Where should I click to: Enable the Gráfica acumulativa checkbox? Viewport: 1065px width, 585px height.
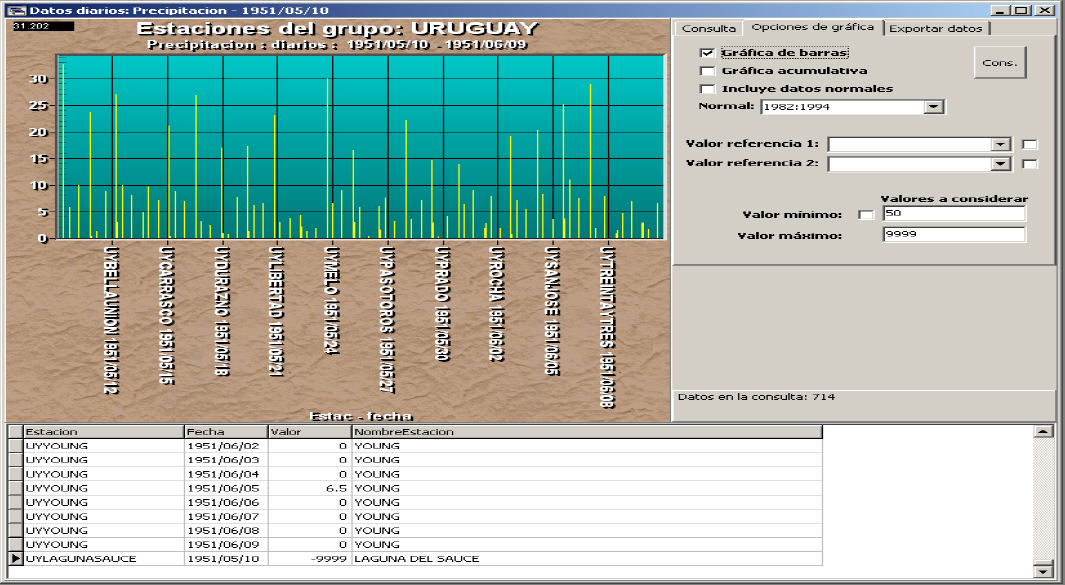pos(708,71)
